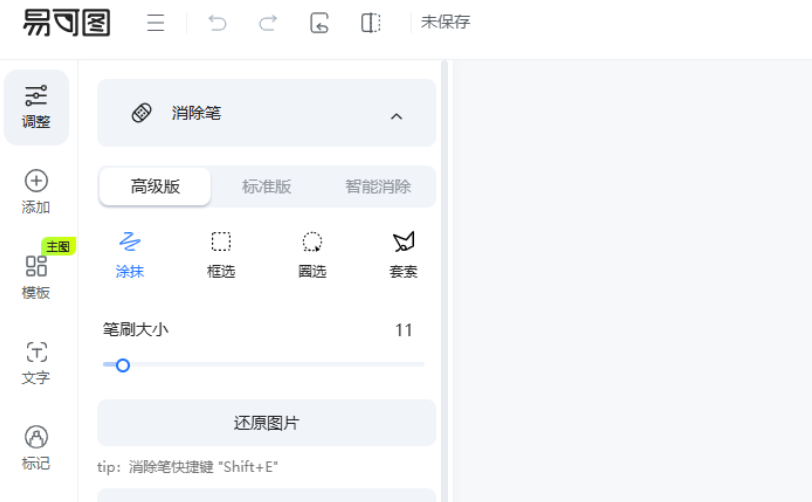Click the 笔刷大小 label
Screen dimensions: 812x502
click(136, 329)
